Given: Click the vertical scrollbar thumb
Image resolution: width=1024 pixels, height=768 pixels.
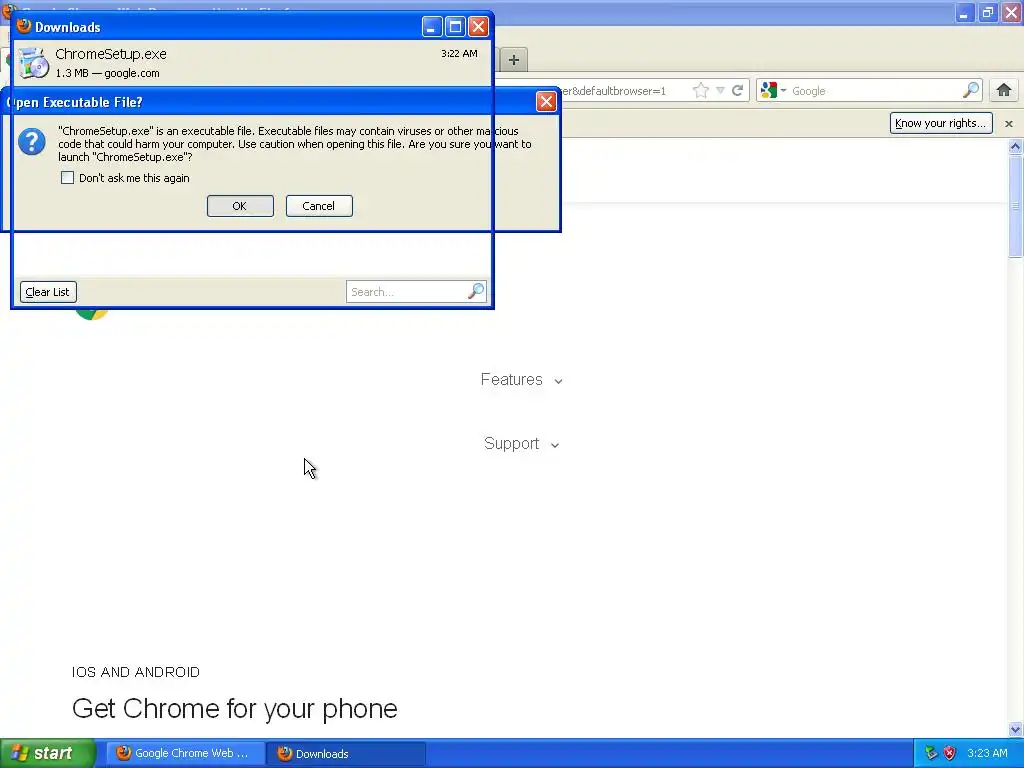Looking at the screenshot, I should [x=1015, y=206].
